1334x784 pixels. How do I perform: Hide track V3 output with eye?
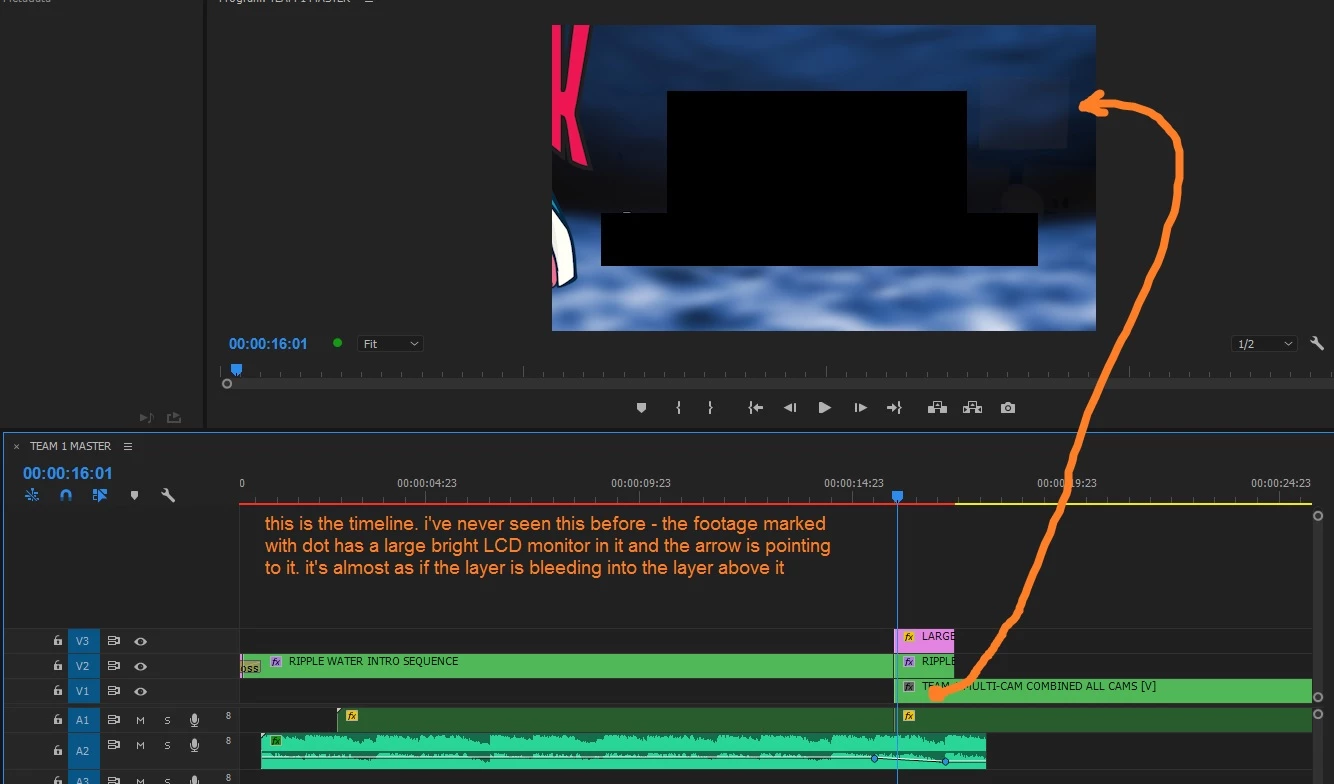[x=141, y=641]
